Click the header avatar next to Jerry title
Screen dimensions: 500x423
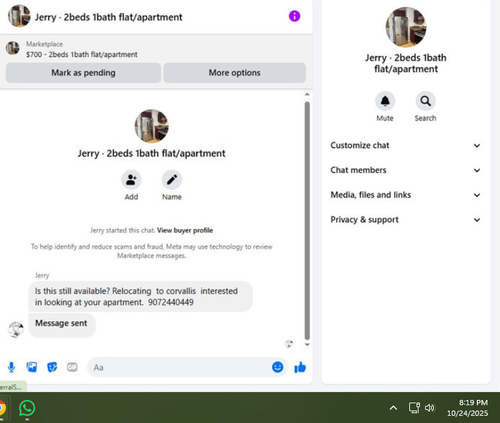19,16
